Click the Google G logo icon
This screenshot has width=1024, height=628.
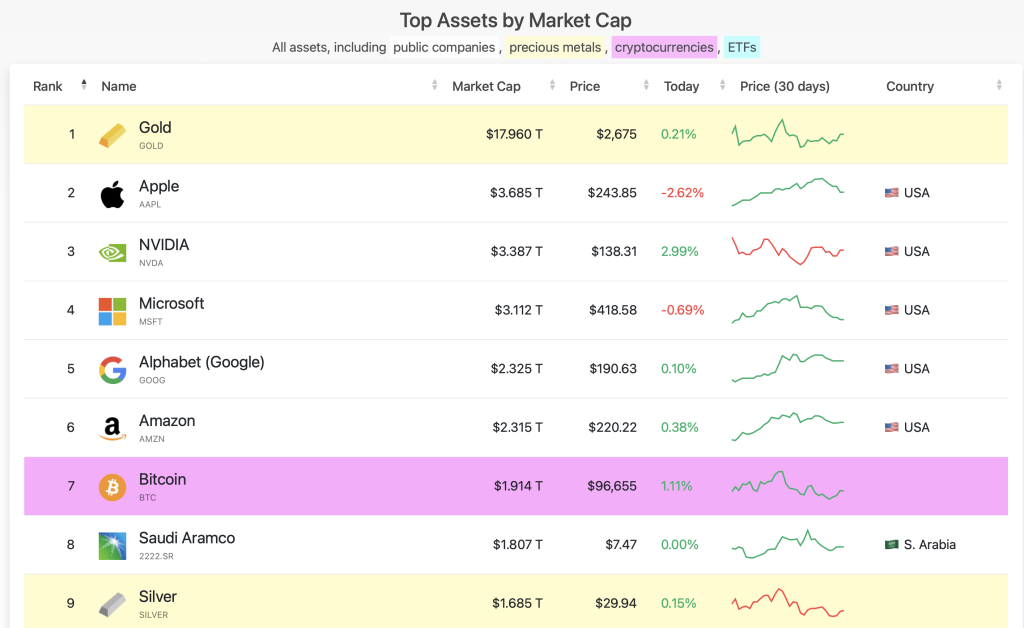pyautogui.click(x=112, y=370)
